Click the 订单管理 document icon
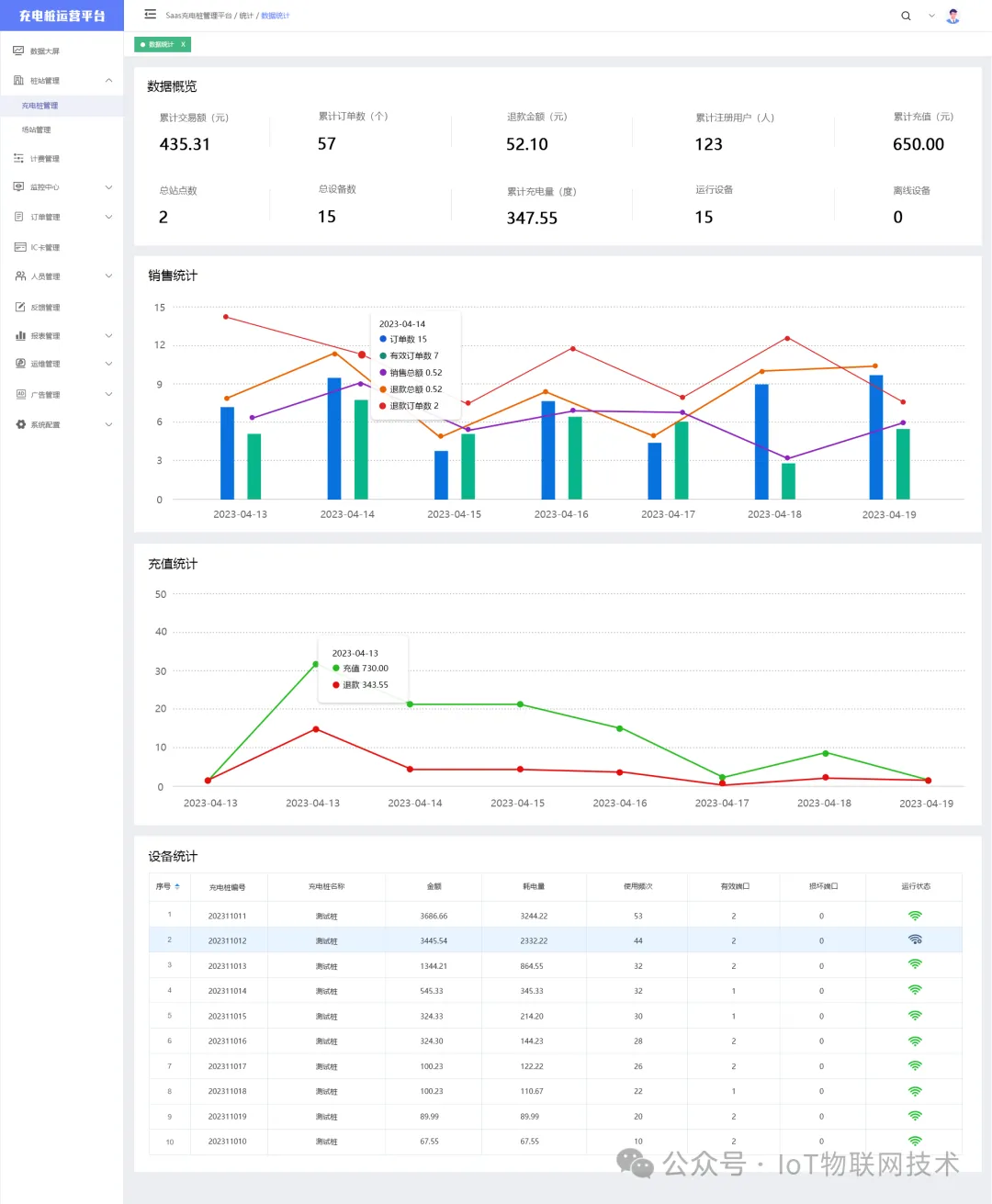 [18, 217]
